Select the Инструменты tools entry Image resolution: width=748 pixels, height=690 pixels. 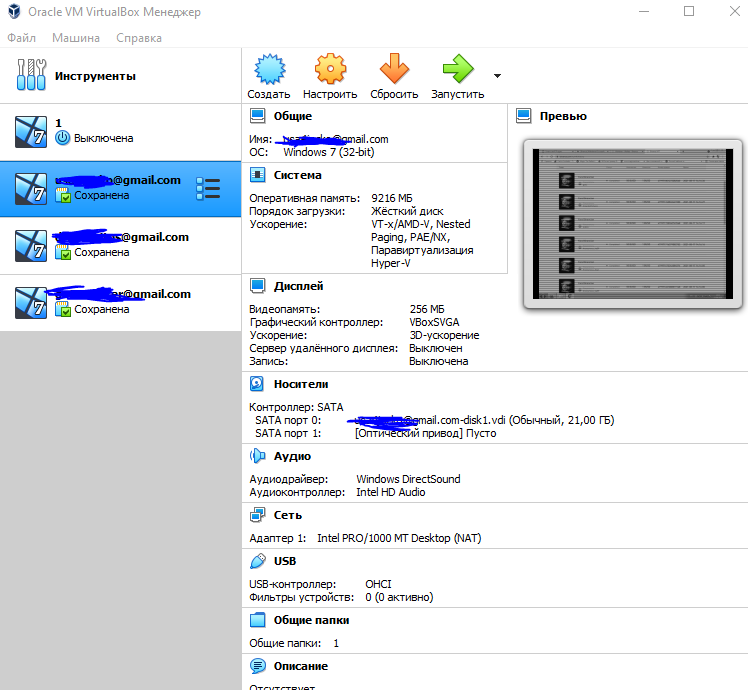pos(121,75)
